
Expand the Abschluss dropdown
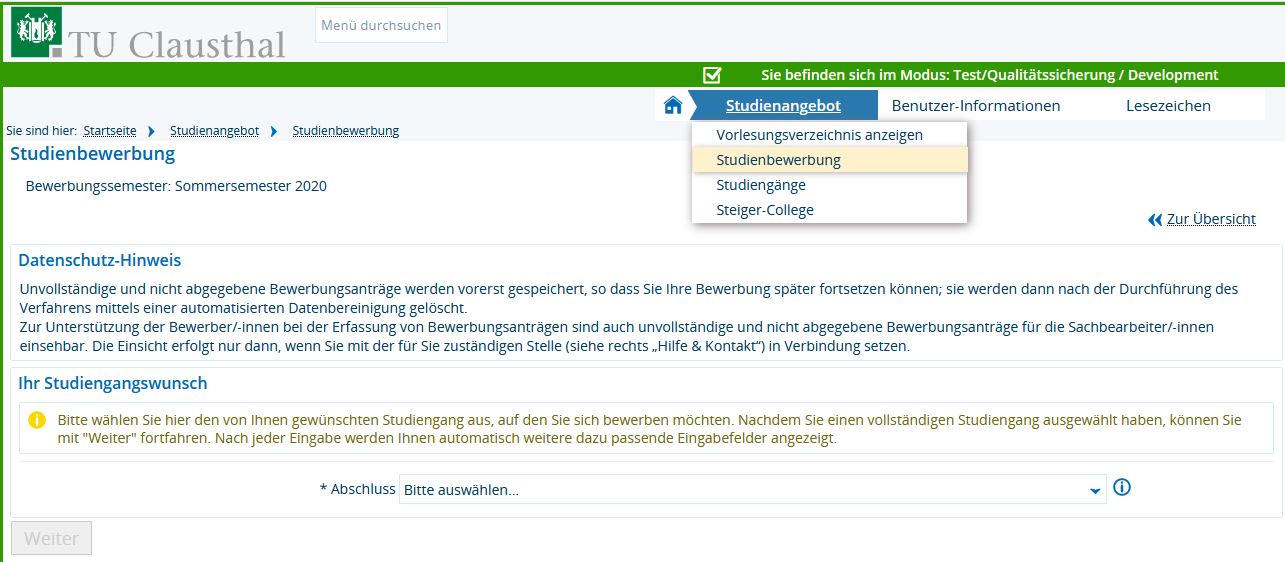coord(752,490)
